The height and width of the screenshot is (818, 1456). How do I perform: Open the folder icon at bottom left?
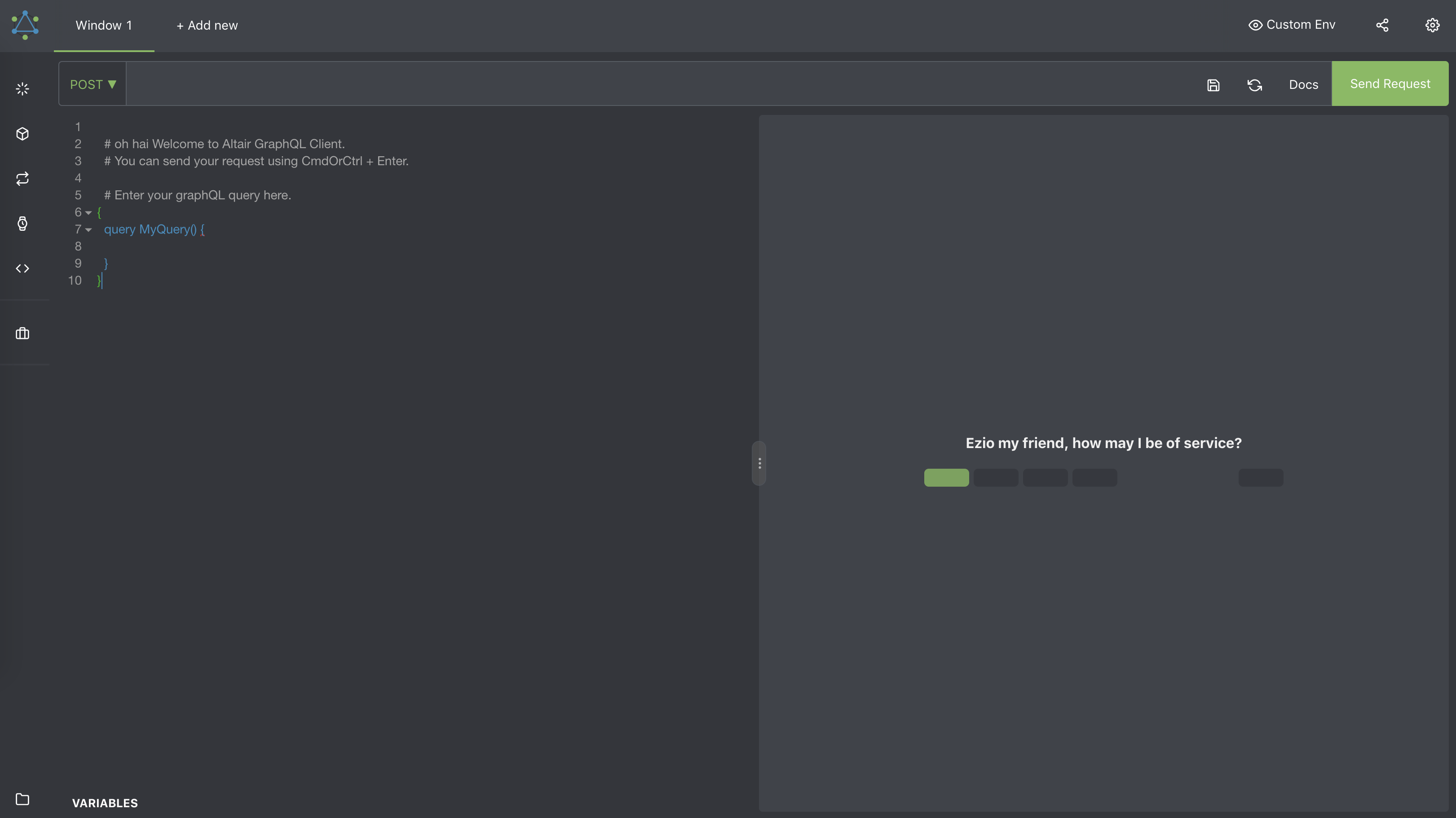click(x=22, y=799)
